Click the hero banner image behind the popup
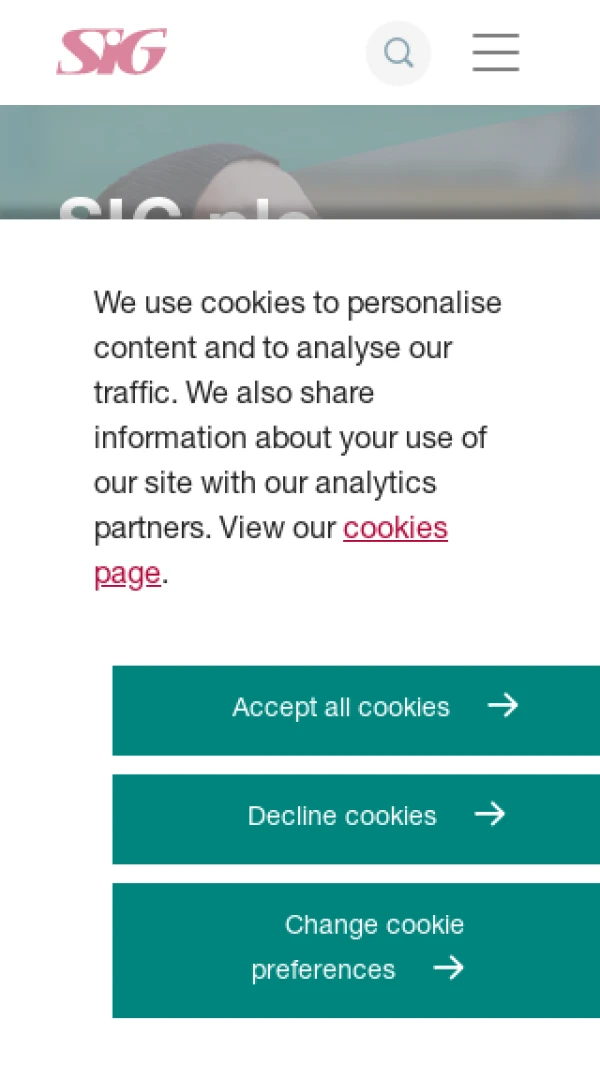600x1065 pixels. pos(300,162)
